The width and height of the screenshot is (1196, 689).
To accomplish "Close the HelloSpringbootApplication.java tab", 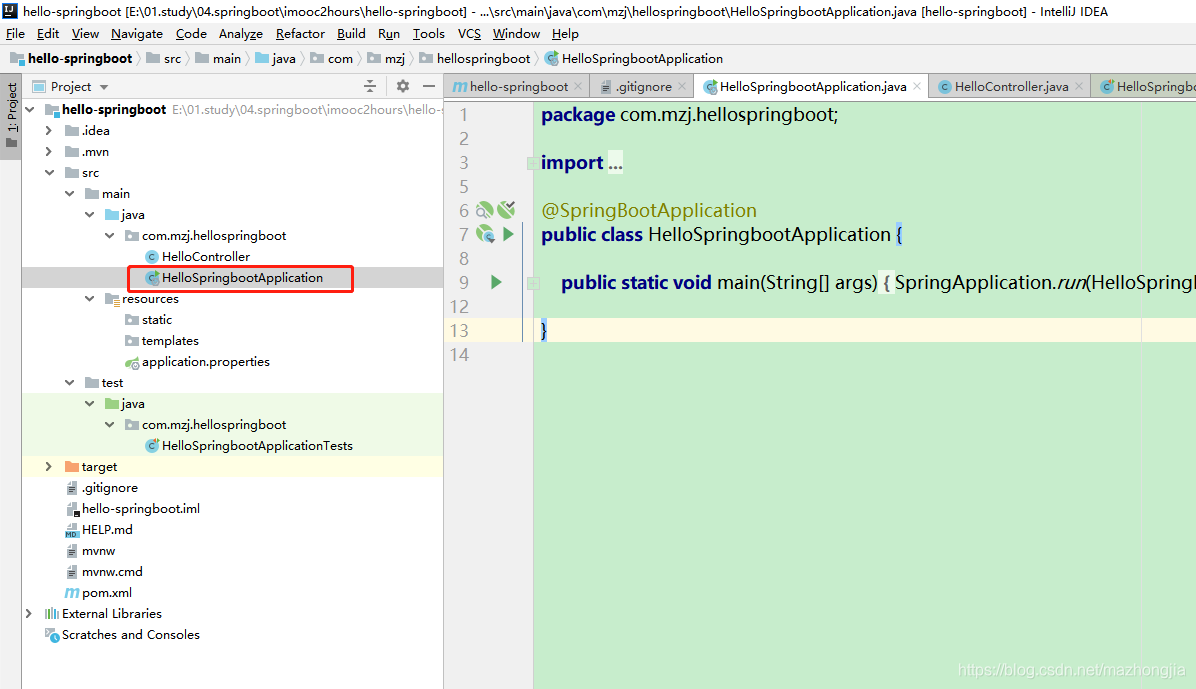I will [917, 86].
